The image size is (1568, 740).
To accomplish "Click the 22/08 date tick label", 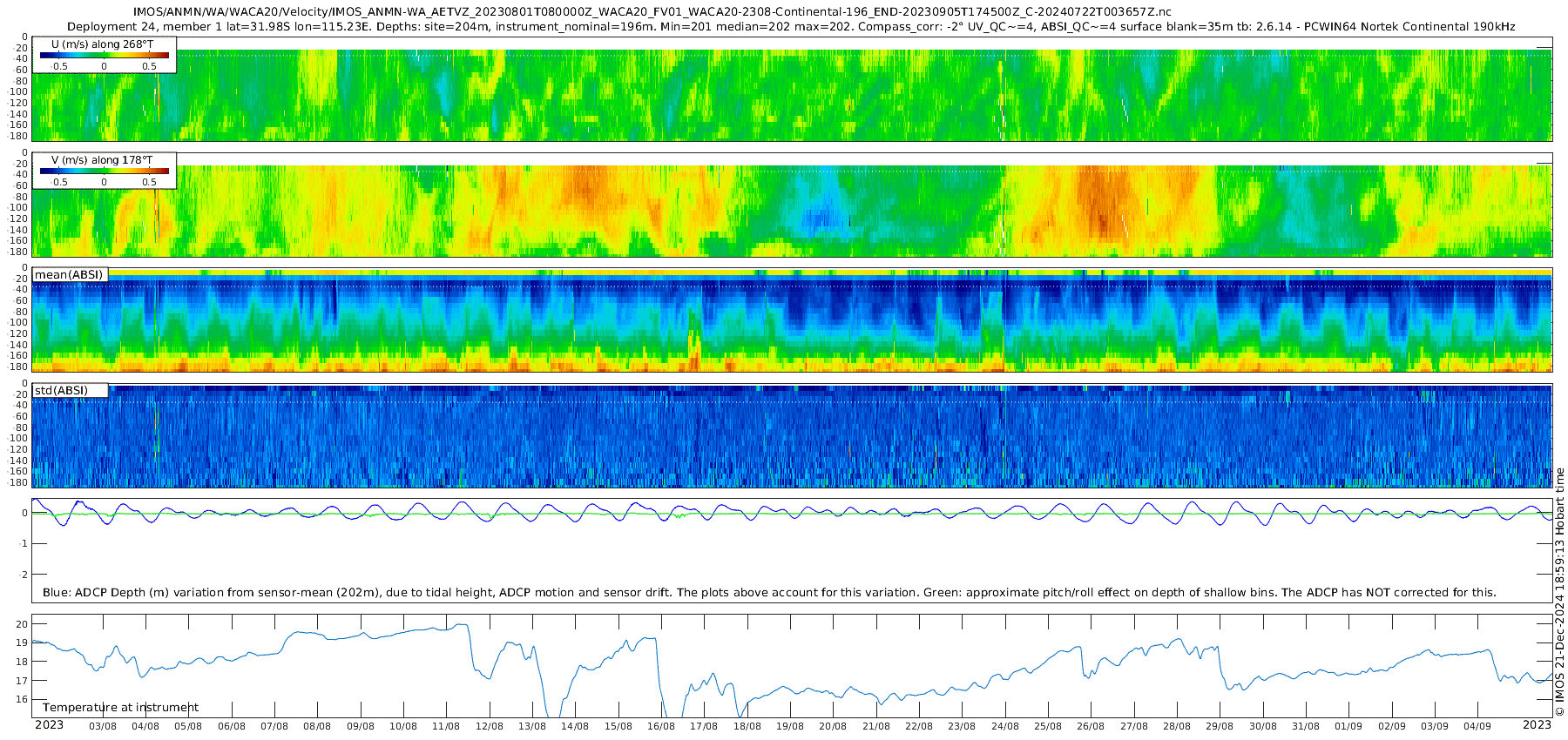I will coord(919,727).
